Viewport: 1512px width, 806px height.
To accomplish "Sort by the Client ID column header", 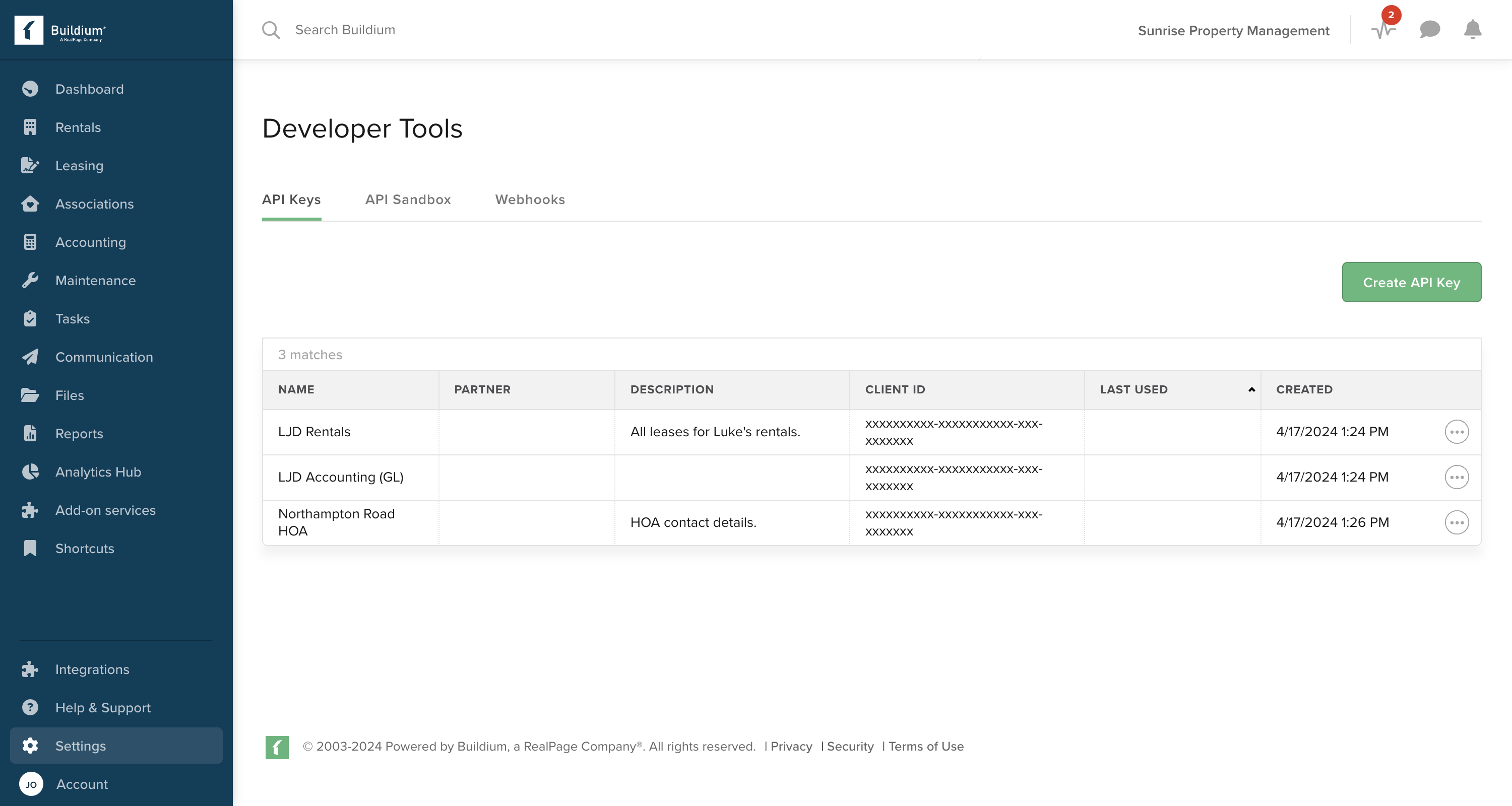I will point(967,389).
